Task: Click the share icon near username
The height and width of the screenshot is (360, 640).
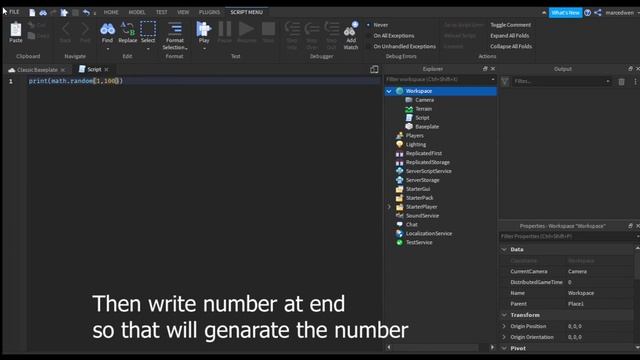Action: (598, 13)
